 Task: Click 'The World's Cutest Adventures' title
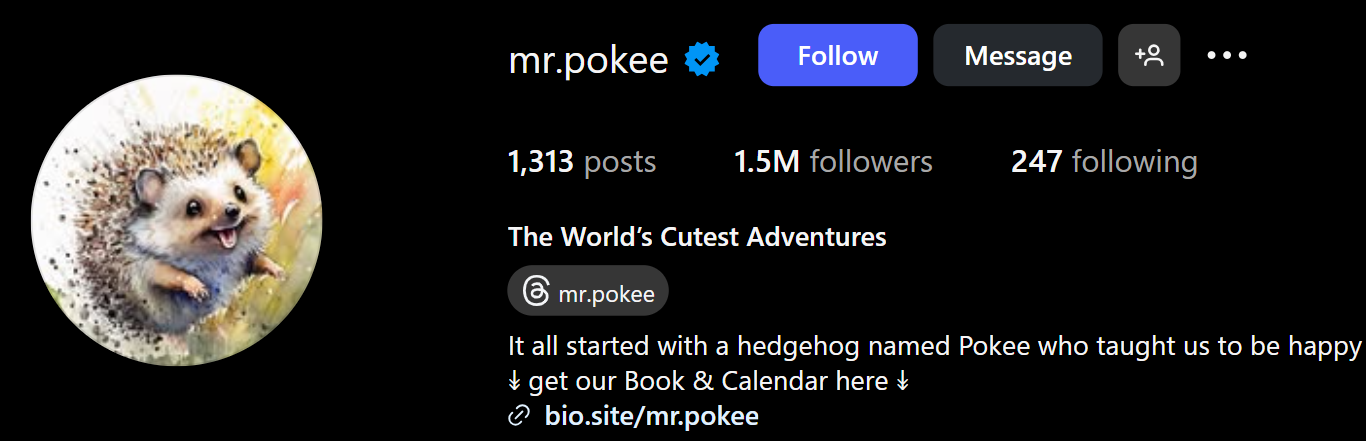point(697,237)
